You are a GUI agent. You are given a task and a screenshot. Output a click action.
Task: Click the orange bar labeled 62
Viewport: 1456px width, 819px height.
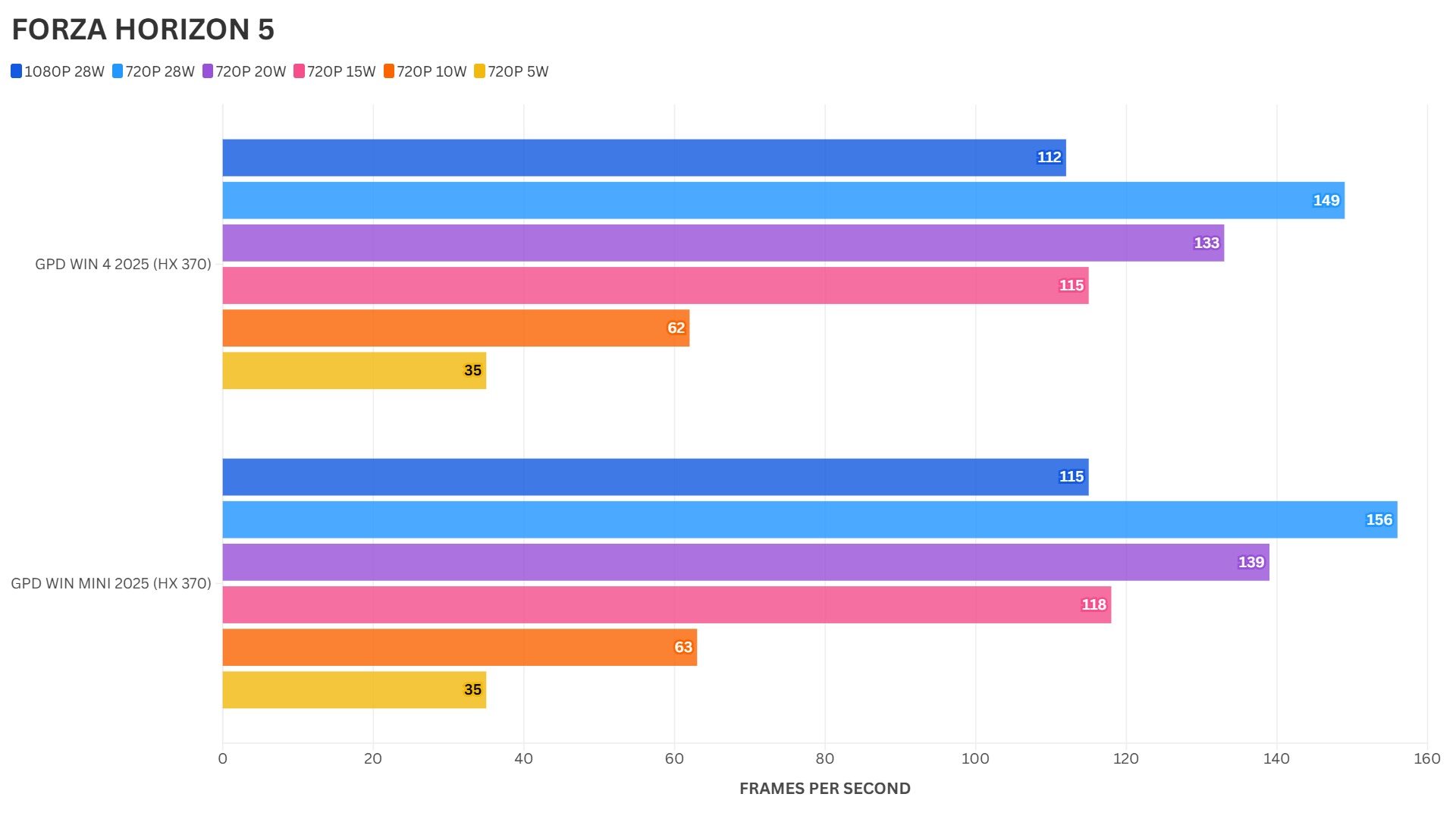pos(456,328)
